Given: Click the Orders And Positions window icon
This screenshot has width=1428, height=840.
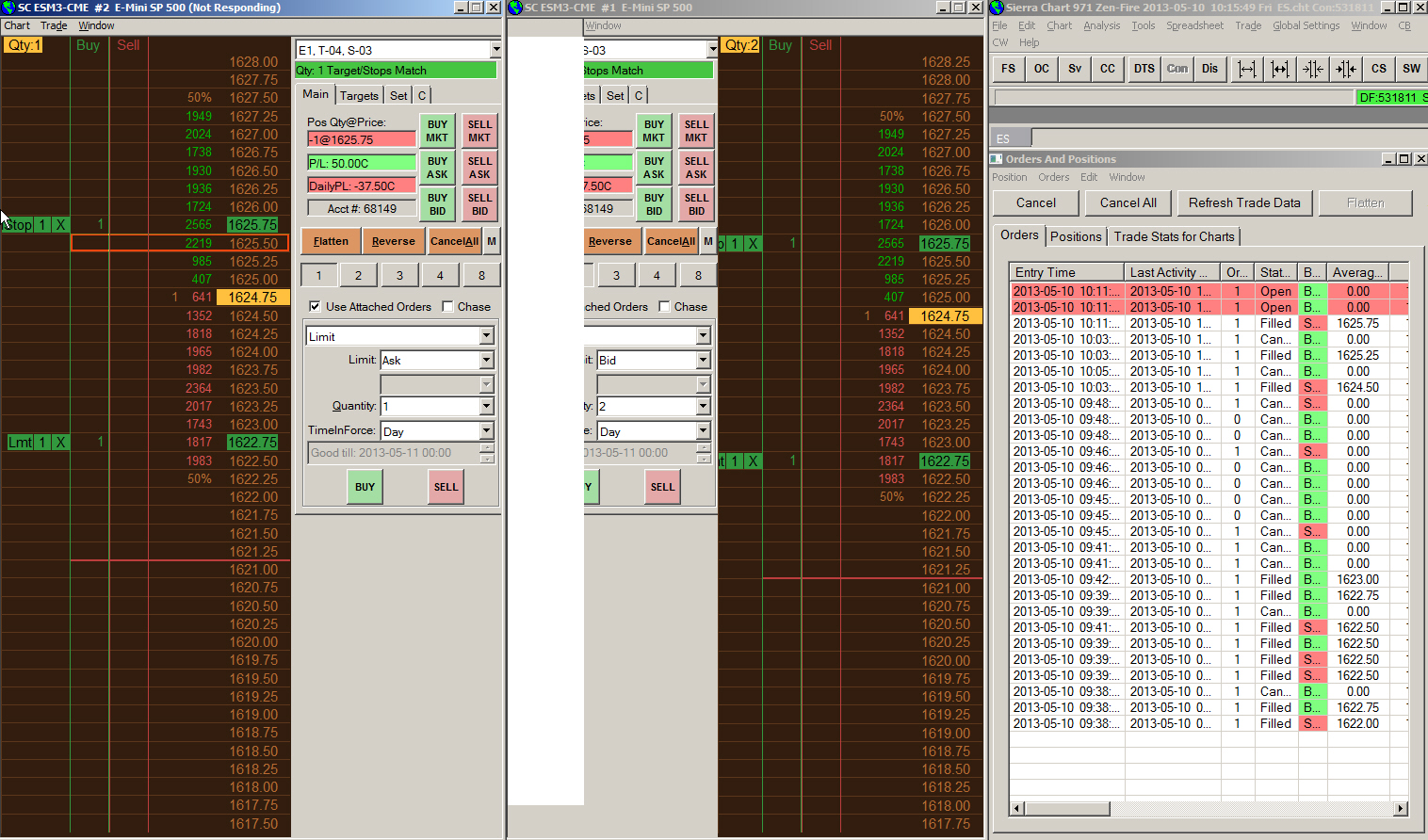Looking at the screenshot, I should tap(997, 159).
